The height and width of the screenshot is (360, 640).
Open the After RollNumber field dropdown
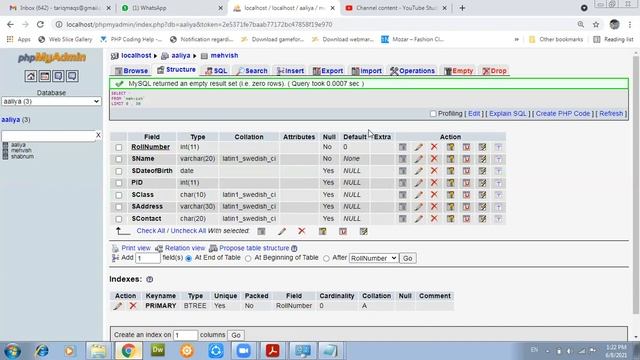(373, 258)
